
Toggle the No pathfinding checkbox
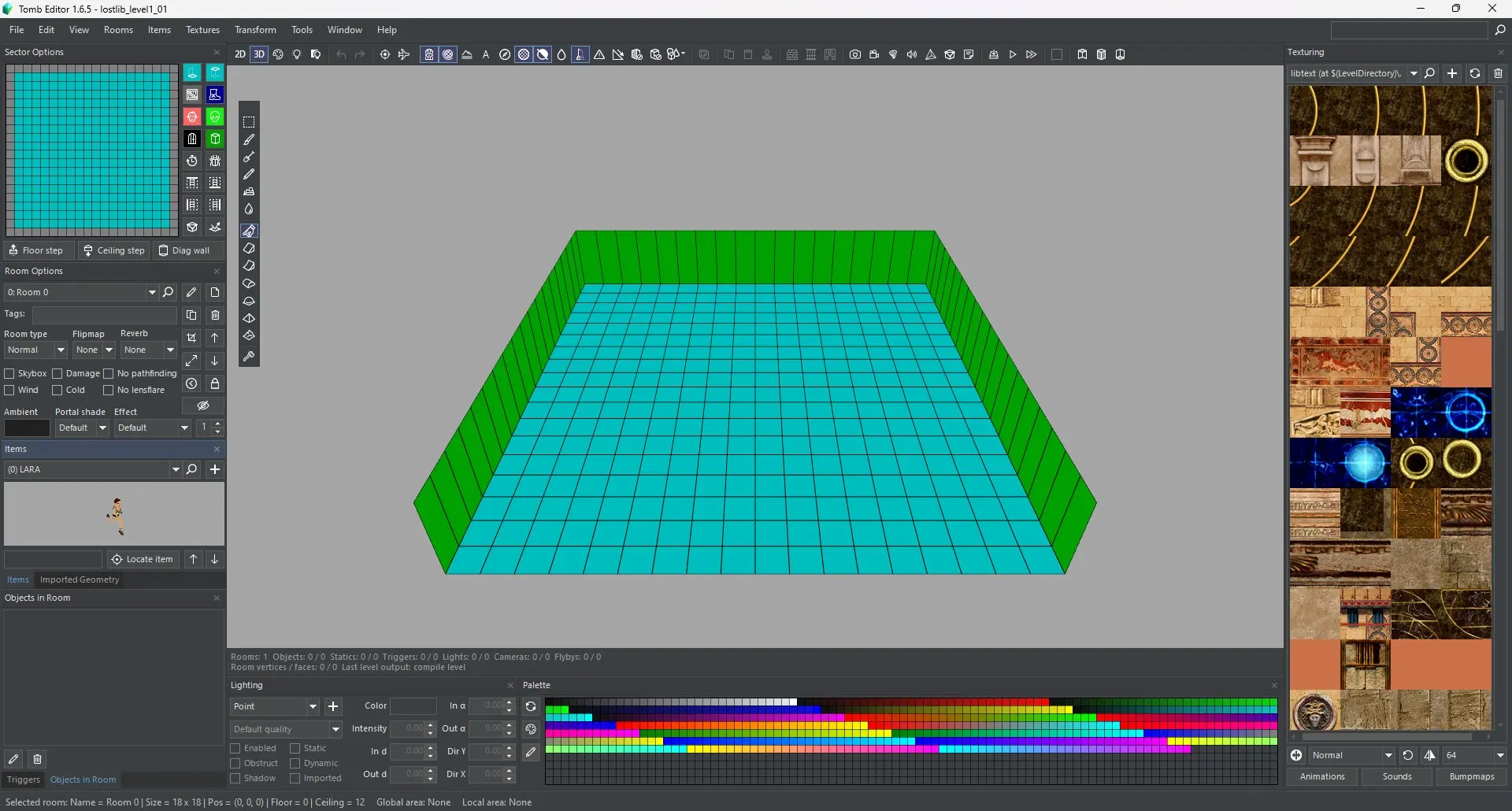tap(109, 373)
